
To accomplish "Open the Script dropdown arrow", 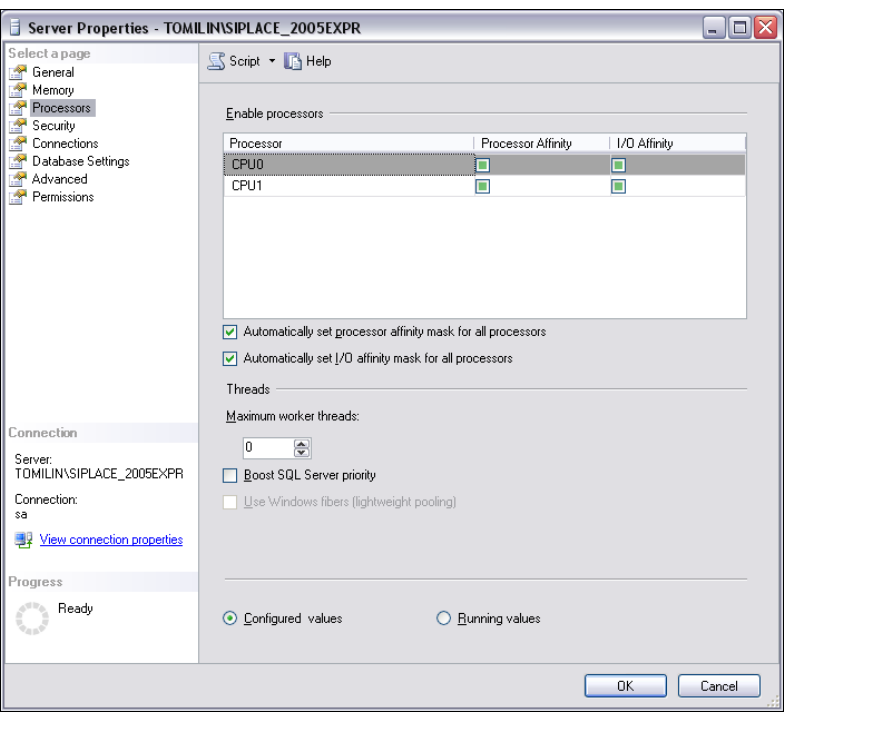I will (x=272, y=61).
